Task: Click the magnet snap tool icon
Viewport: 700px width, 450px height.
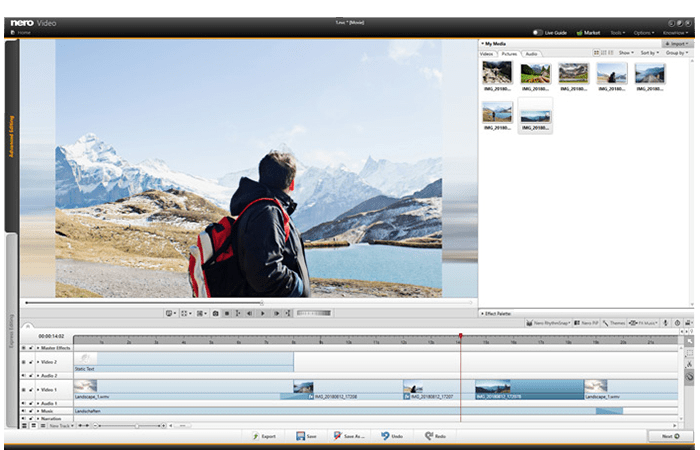Action: [x=690, y=377]
